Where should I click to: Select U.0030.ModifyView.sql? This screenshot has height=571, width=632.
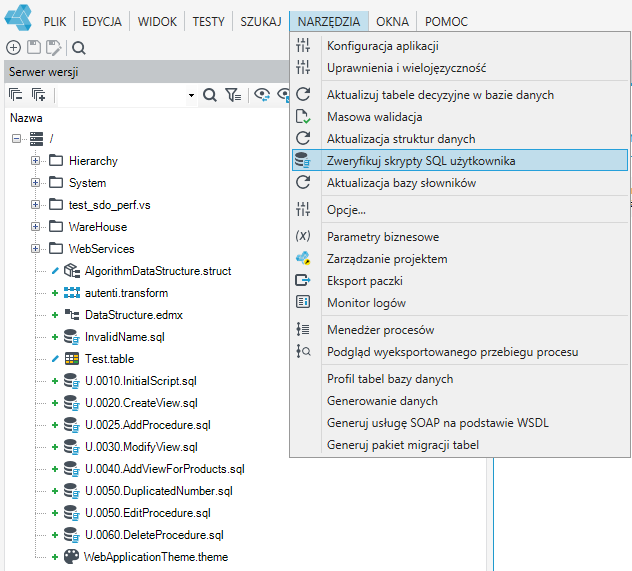point(141,447)
